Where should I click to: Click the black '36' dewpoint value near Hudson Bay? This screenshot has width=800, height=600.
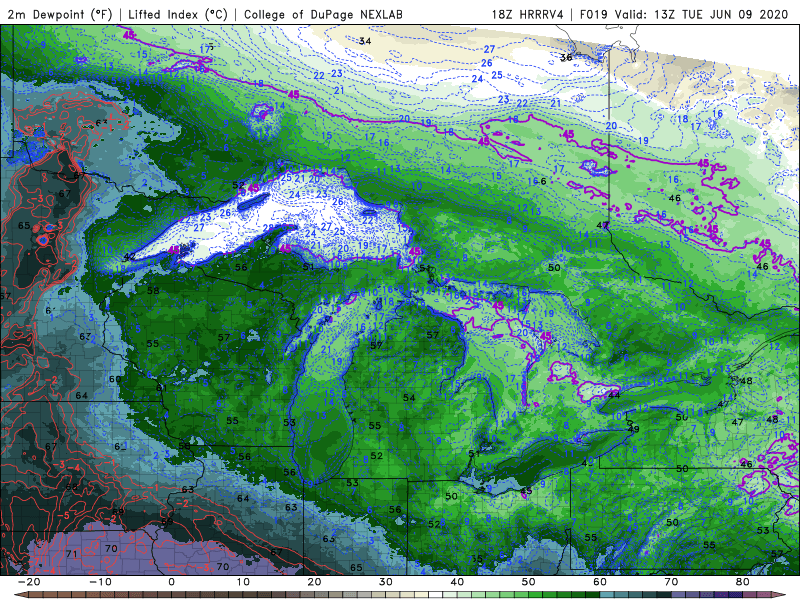click(566, 58)
